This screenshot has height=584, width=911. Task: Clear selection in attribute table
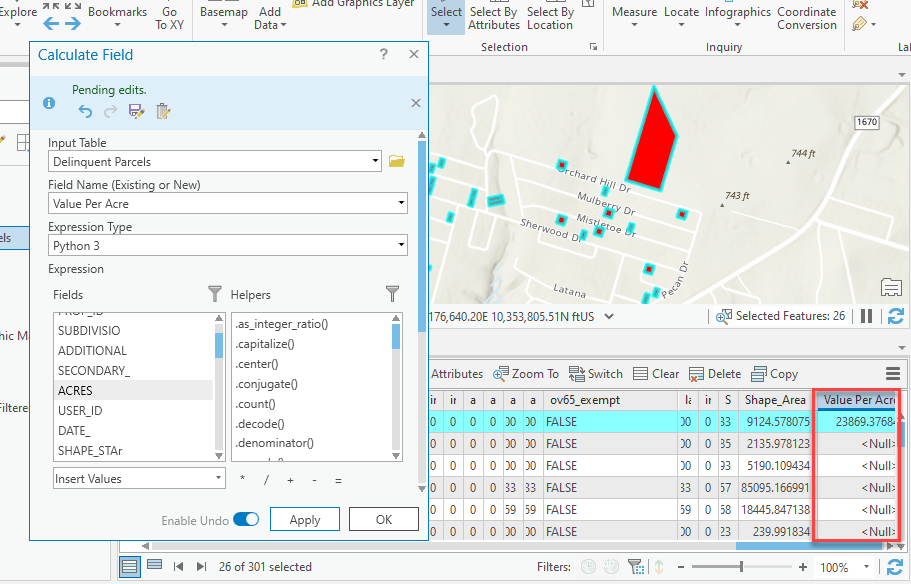tap(656, 374)
